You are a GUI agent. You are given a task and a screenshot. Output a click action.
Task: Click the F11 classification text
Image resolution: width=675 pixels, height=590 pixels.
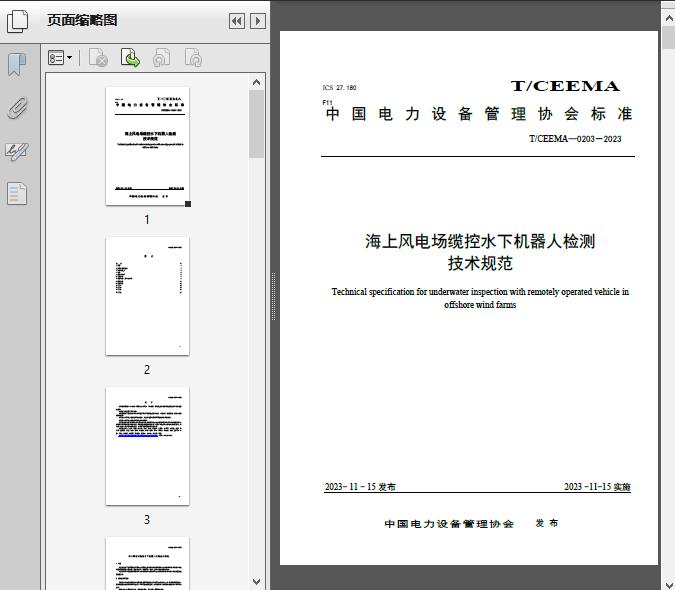[327, 102]
